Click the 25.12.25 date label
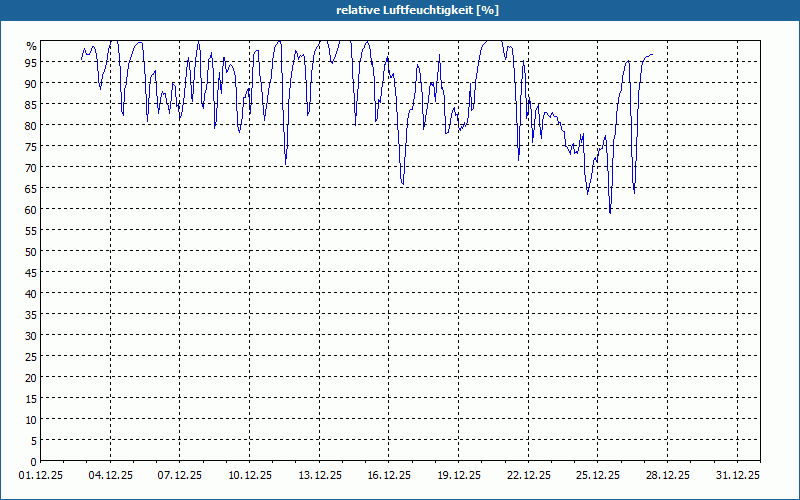The width and height of the screenshot is (800, 500). click(598, 475)
